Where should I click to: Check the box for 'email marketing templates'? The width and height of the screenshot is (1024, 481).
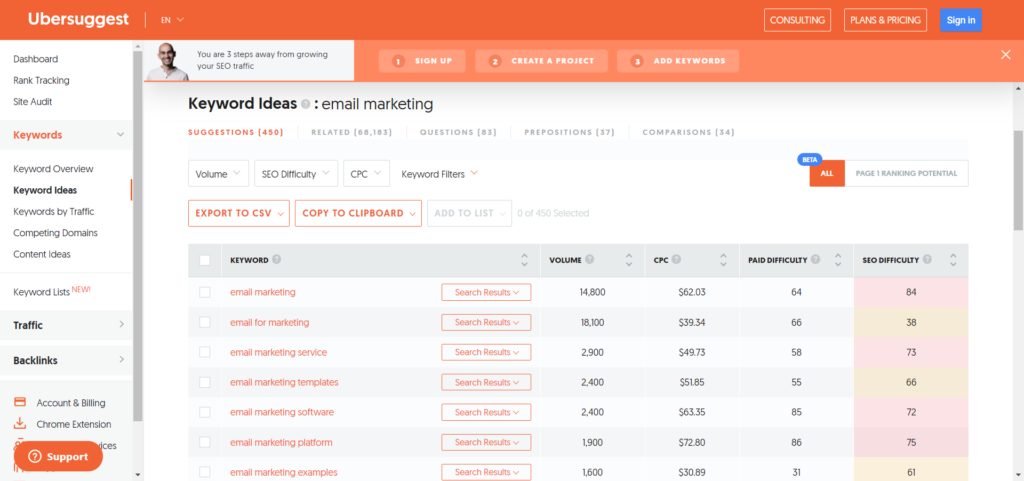tap(205, 382)
